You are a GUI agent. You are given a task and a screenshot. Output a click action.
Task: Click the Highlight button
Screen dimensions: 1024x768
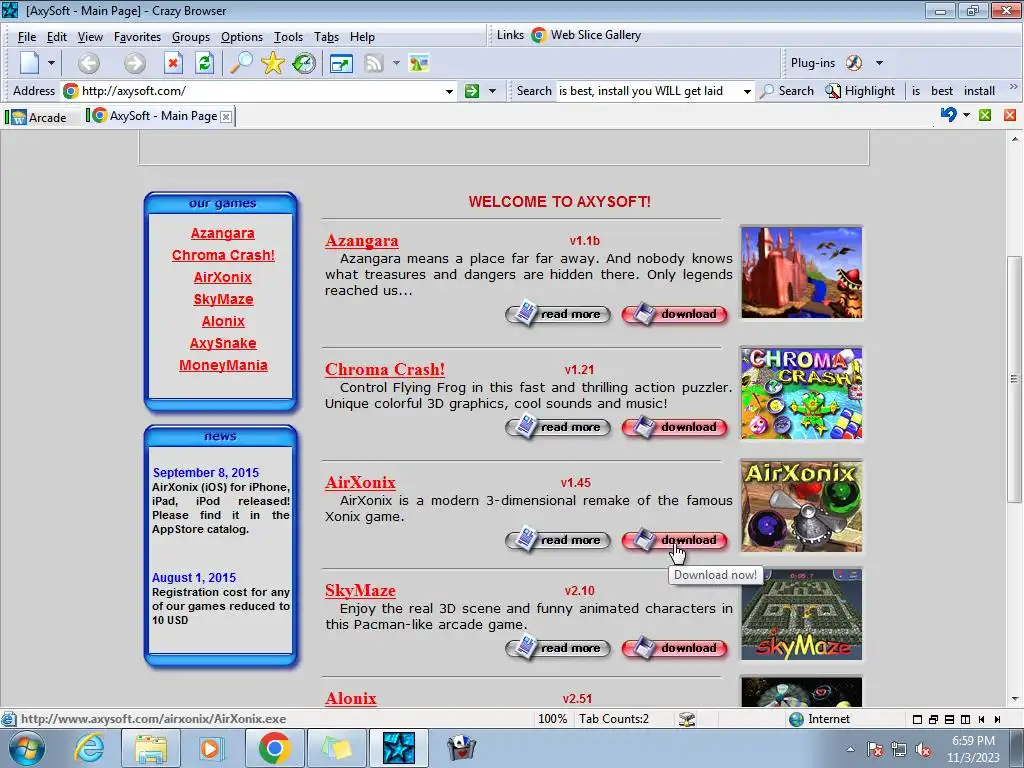click(x=860, y=91)
